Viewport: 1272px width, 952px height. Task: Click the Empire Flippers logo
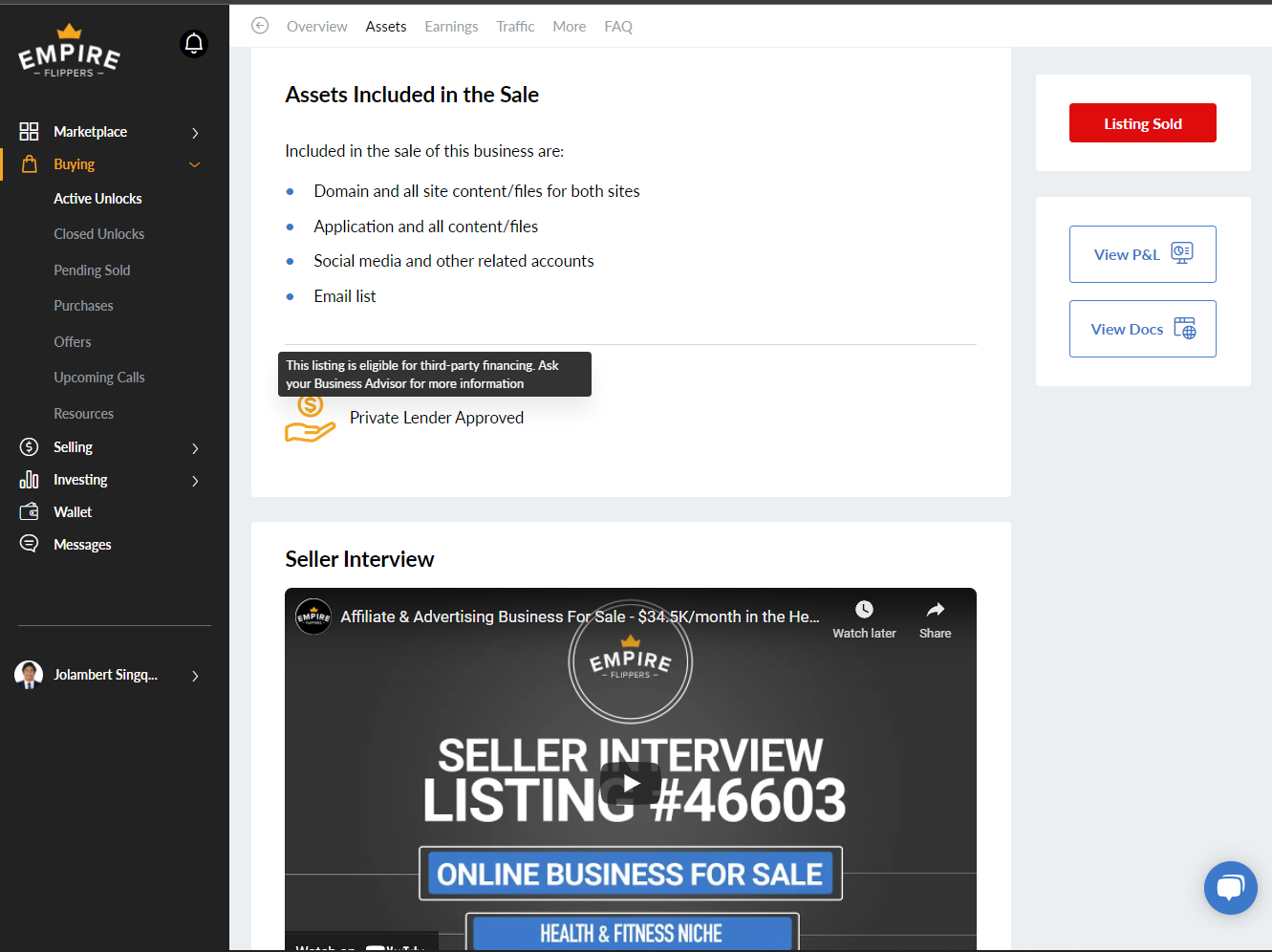[69, 51]
